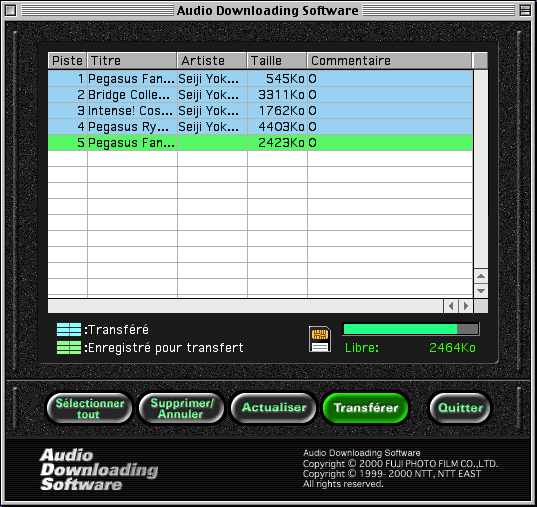Refresh list with Actualiser button
Screen dimensions: 537x507
point(274,408)
